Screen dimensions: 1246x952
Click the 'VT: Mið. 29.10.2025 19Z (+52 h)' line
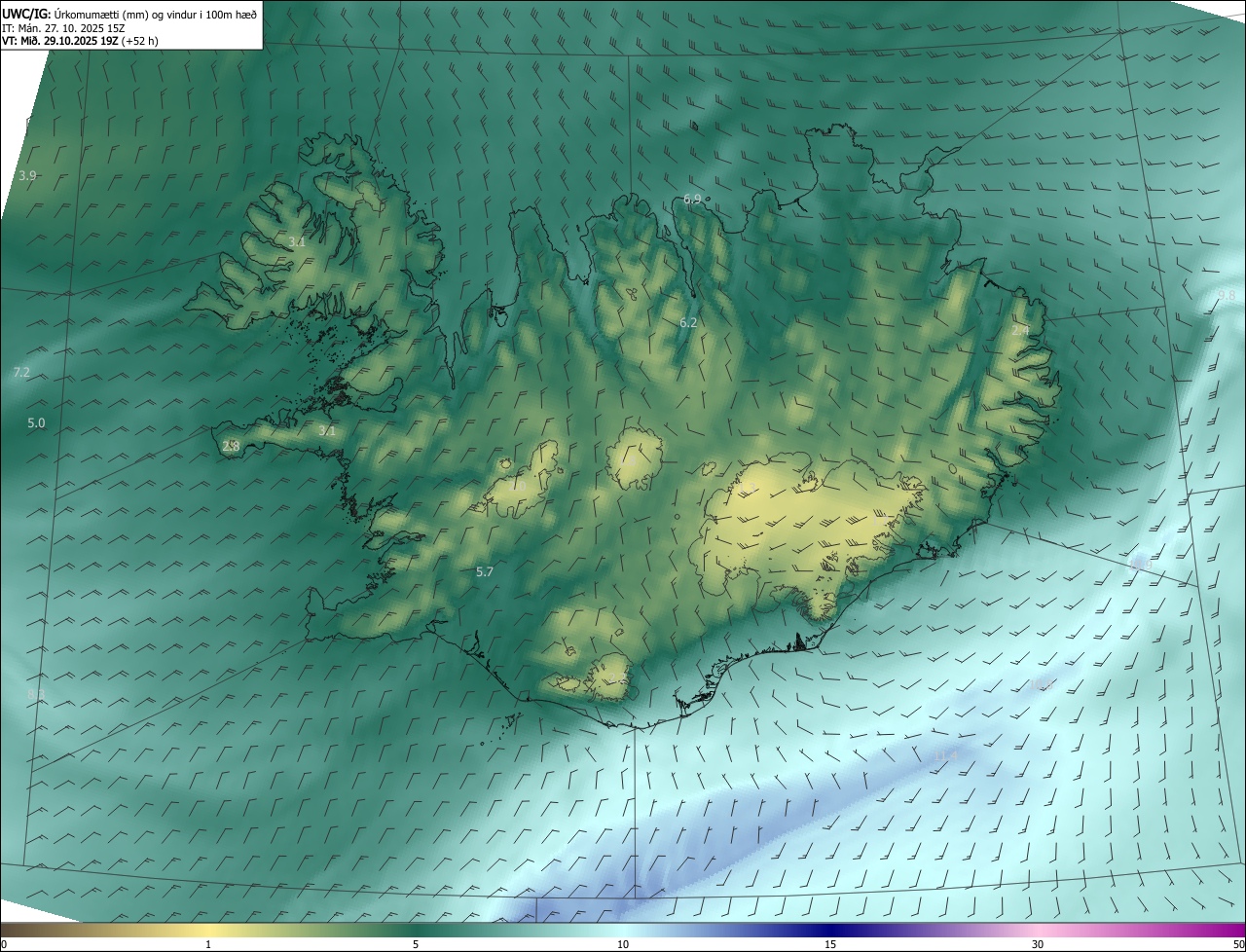(x=80, y=41)
